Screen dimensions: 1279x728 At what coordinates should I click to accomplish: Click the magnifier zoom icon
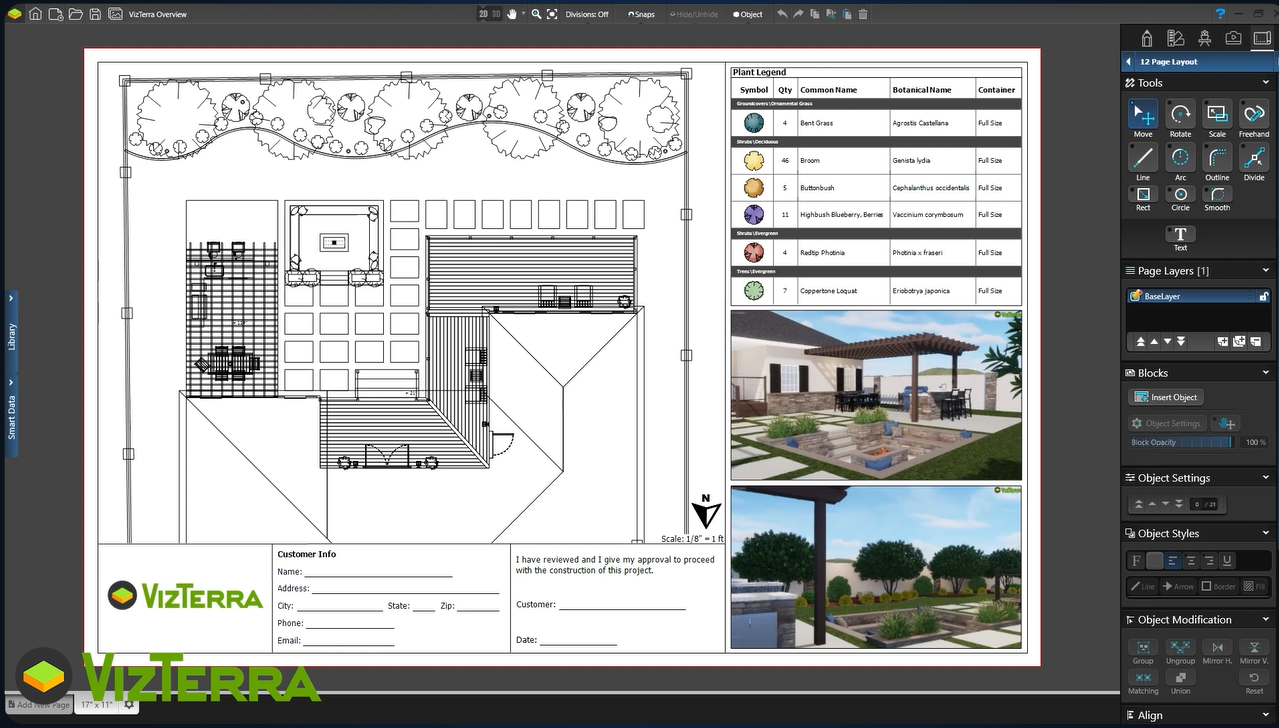(x=536, y=14)
